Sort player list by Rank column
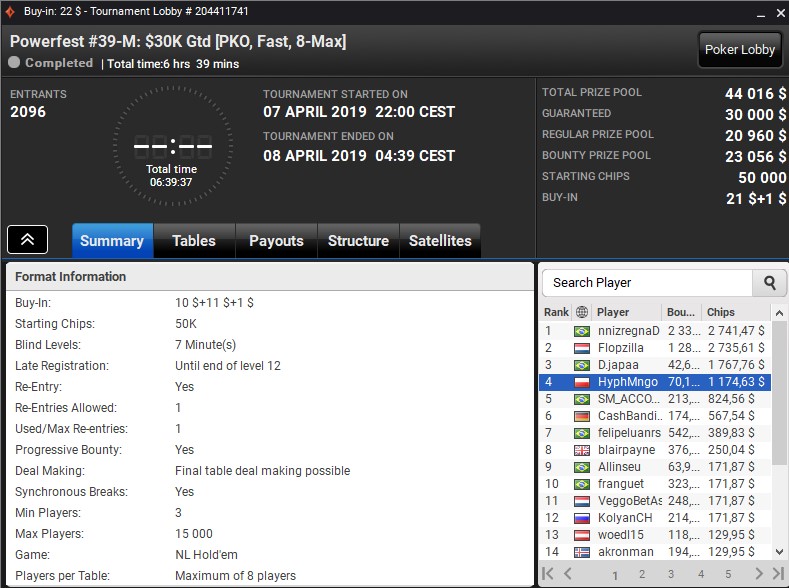 tap(556, 312)
